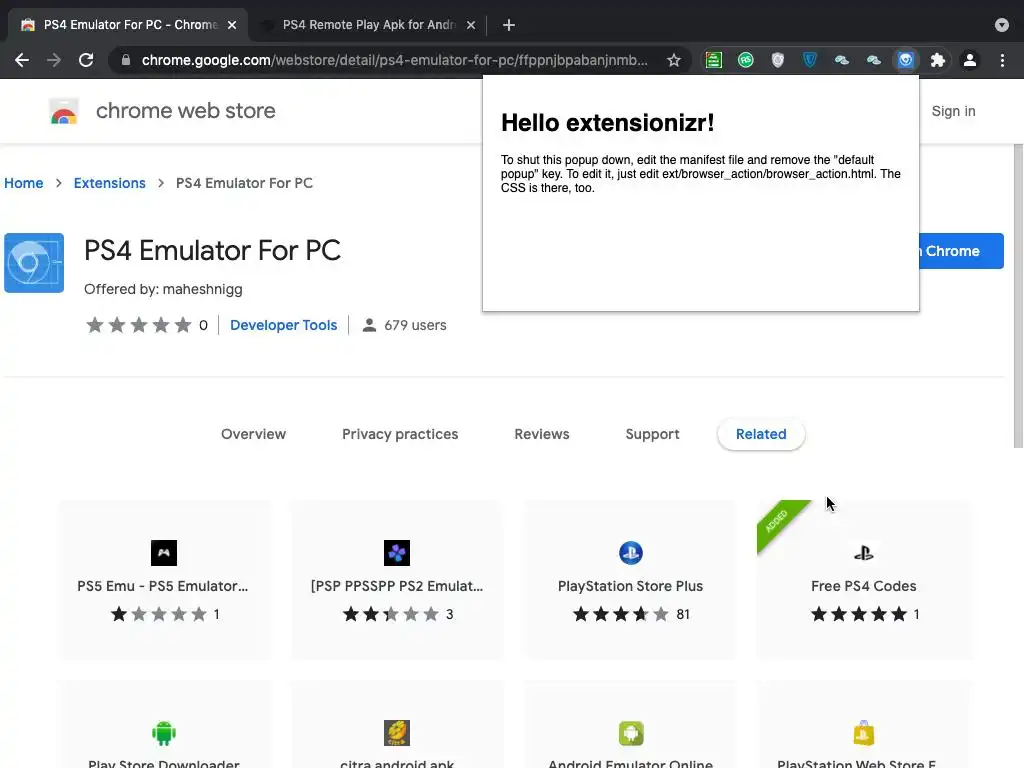Go to Home breadcrumb link

tap(24, 183)
